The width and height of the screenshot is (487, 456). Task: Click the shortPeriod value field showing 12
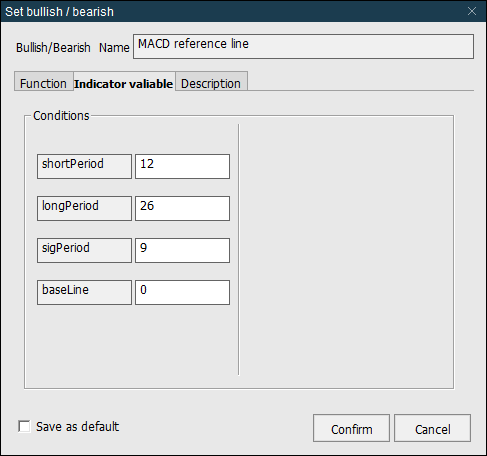tap(182, 166)
